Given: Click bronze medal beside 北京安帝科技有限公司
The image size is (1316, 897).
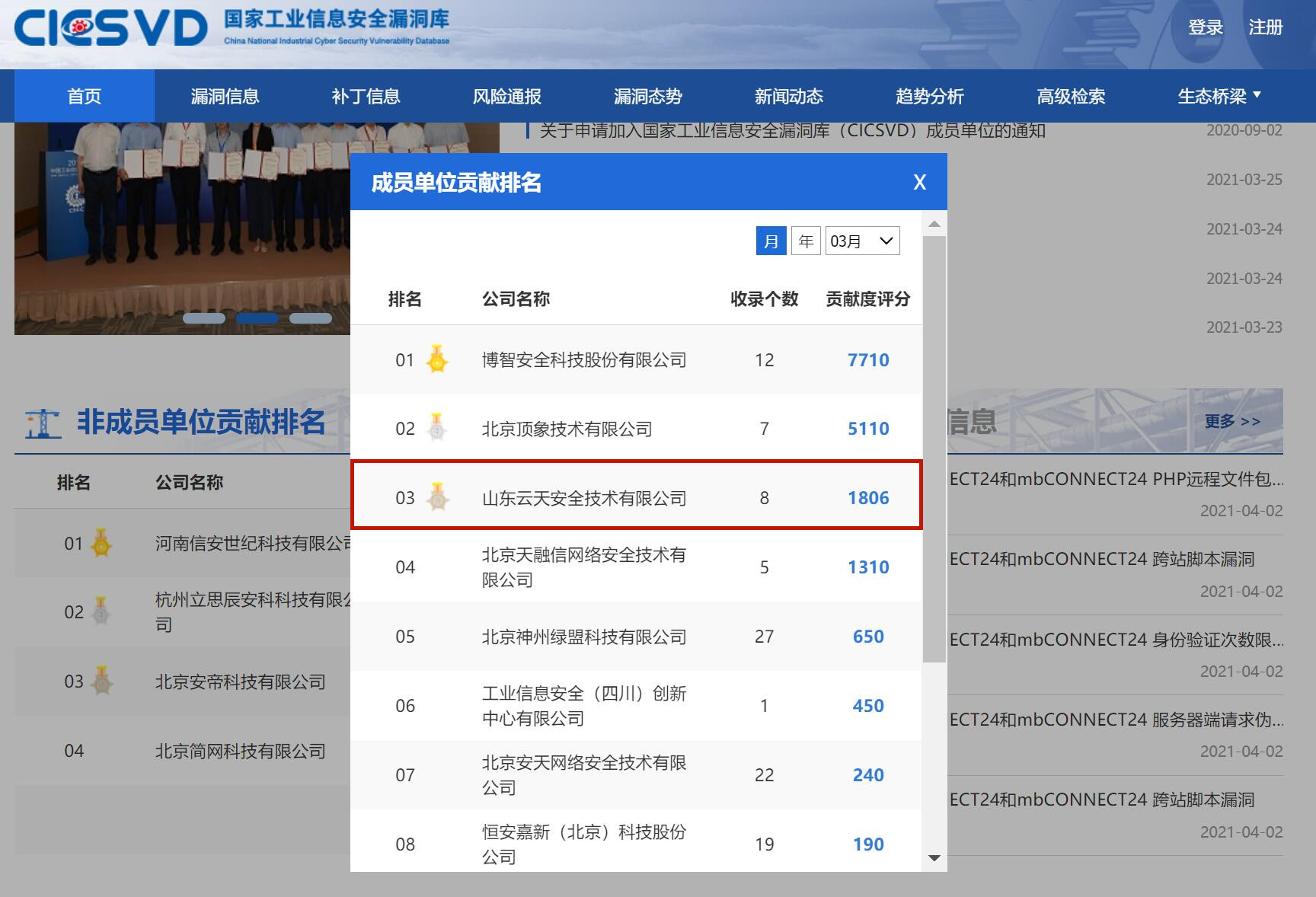Looking at the screenshot, I should coord(101,681).
